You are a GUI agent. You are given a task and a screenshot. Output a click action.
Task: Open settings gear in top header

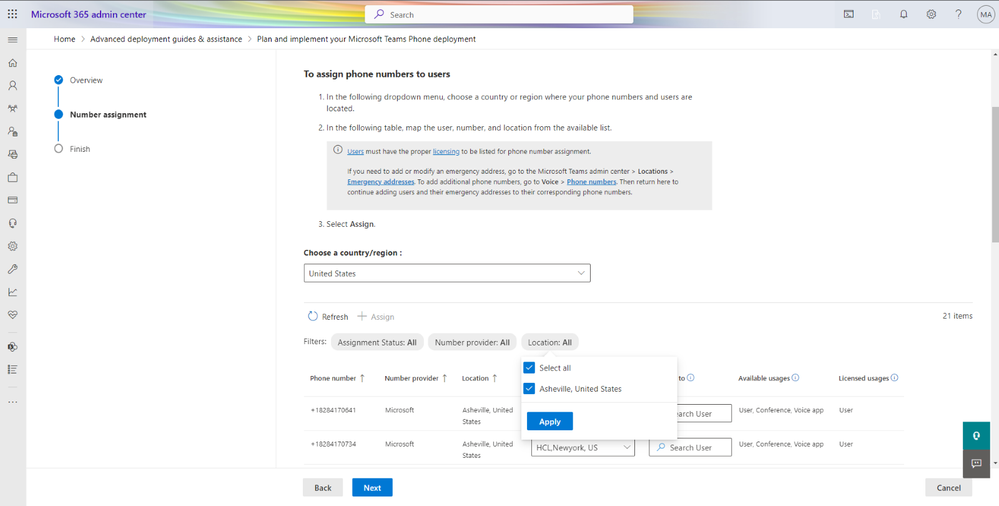tap(931, 14)
